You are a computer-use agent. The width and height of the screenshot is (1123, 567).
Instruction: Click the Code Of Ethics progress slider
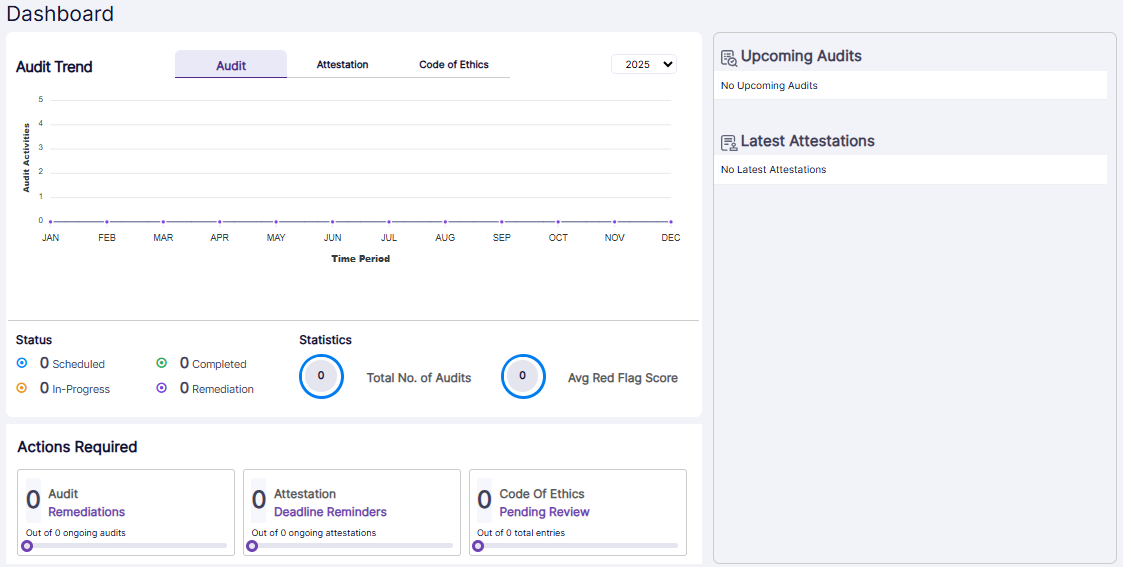[x=577, y=546]
